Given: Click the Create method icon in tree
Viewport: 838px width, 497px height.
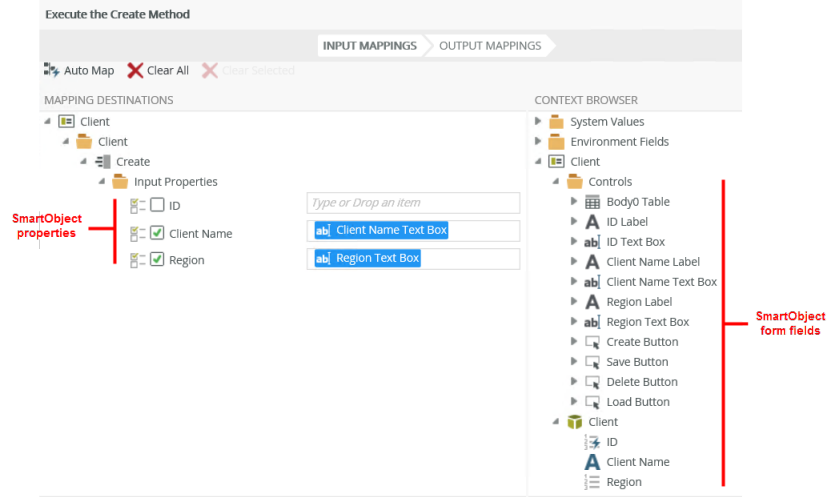Looking at the screenshot, I should point(103,162).
